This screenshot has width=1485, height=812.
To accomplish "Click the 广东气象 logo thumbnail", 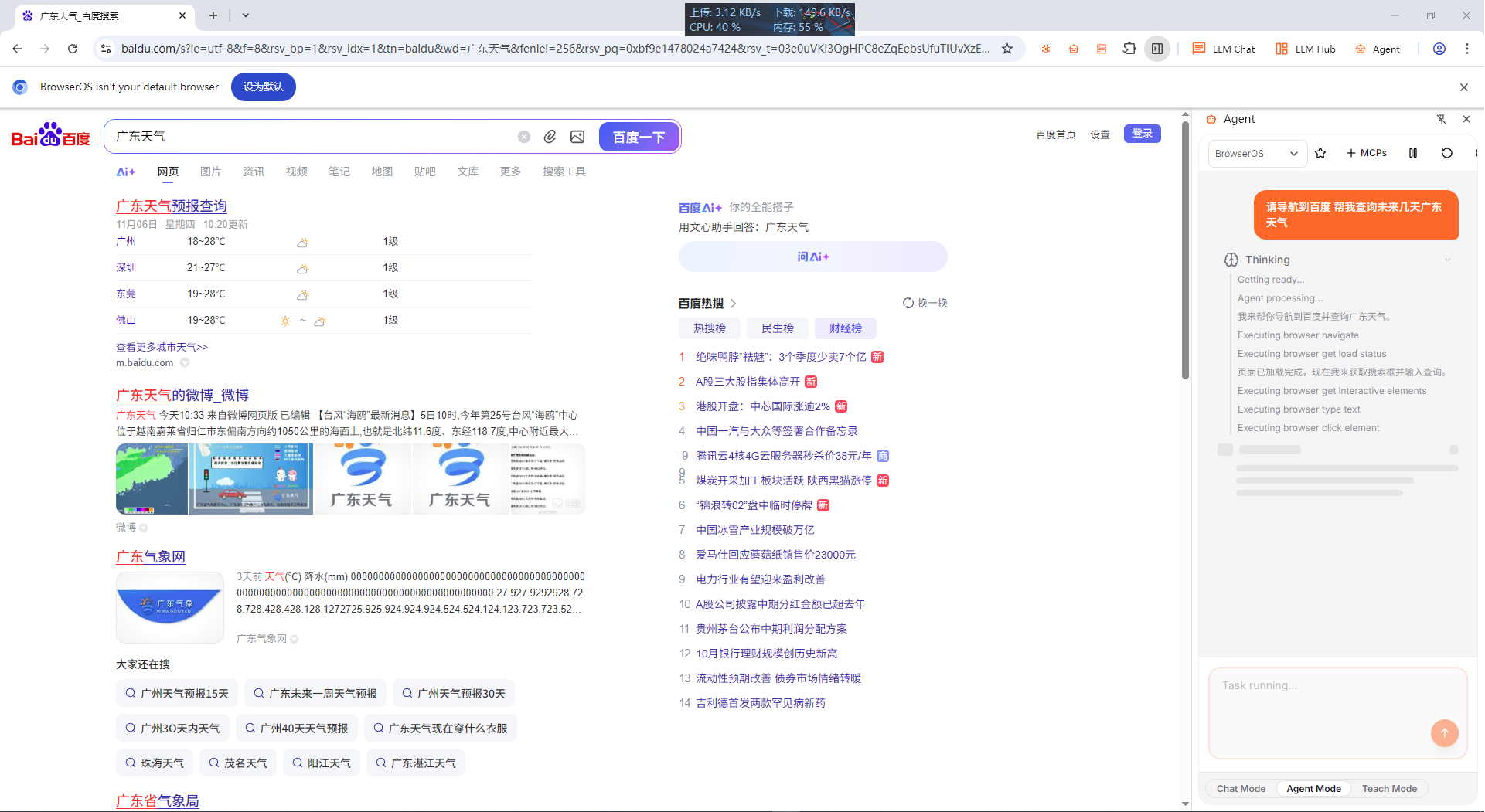I will [x=170, y=607].
